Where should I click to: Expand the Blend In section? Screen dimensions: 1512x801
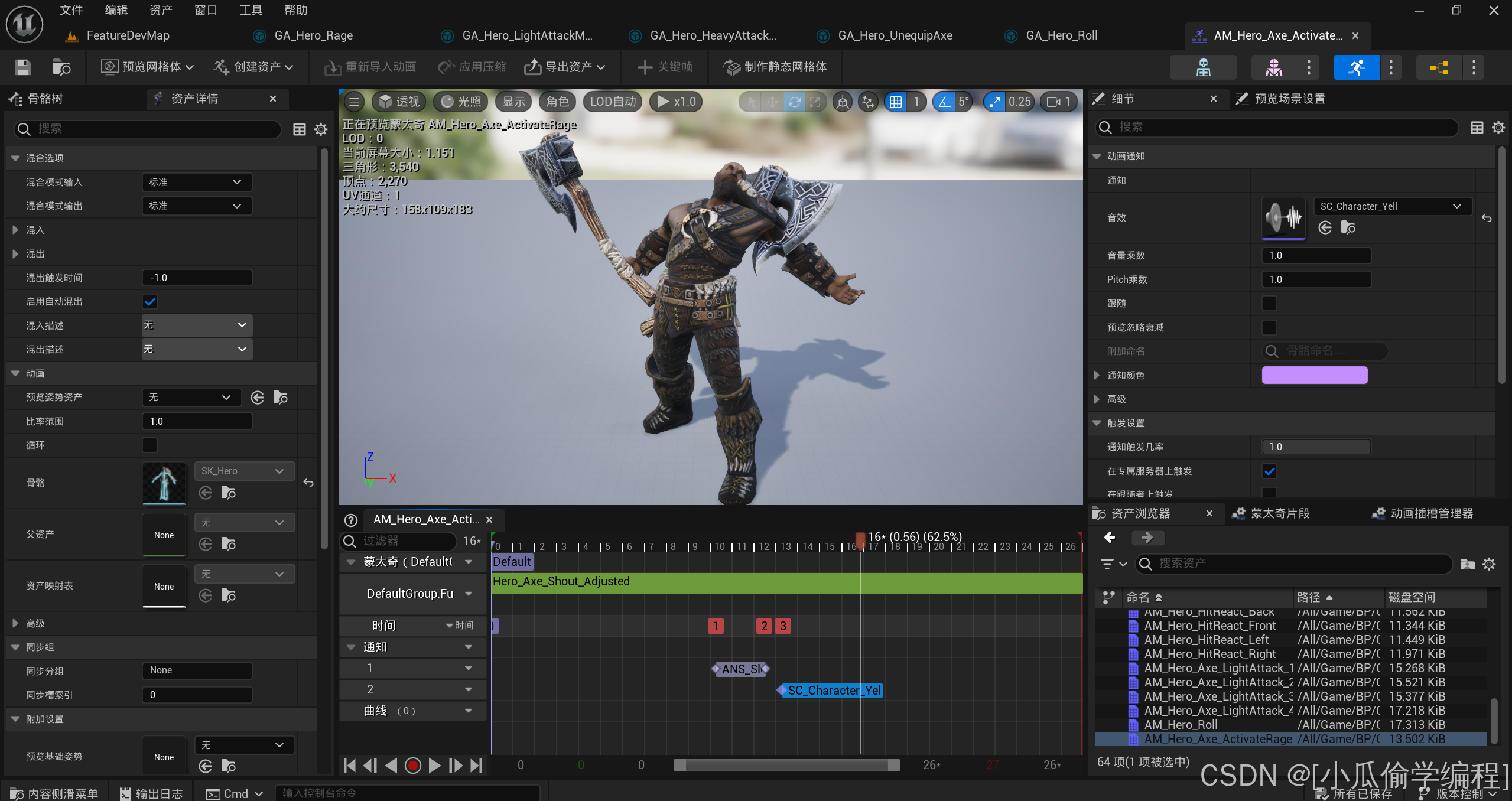coord(15,230)
